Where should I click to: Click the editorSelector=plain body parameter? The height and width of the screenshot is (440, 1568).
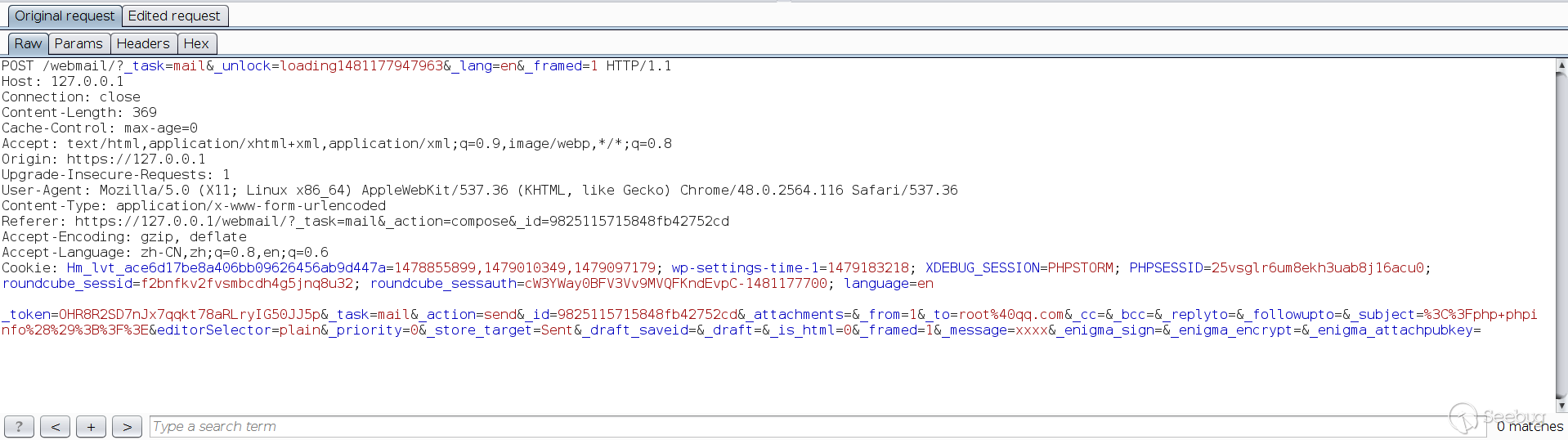tap(239, 330)
